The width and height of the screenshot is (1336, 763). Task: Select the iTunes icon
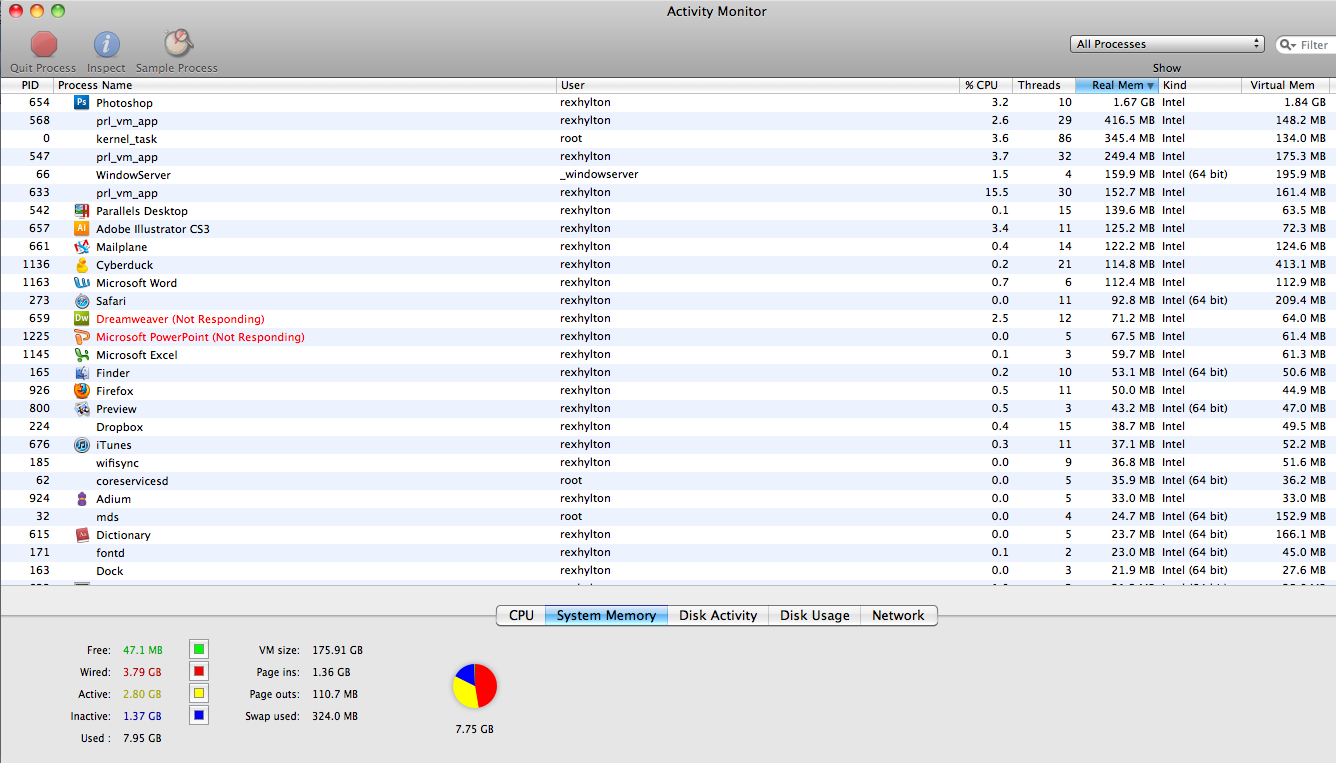(82, 444)
